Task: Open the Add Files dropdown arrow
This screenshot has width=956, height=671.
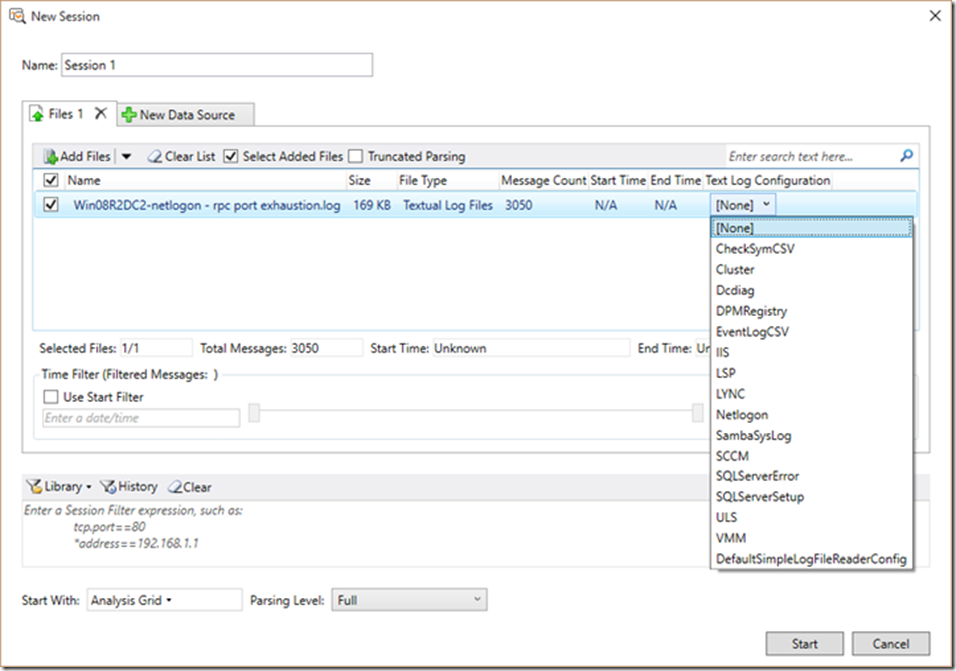Action: (x=126, y=157)
